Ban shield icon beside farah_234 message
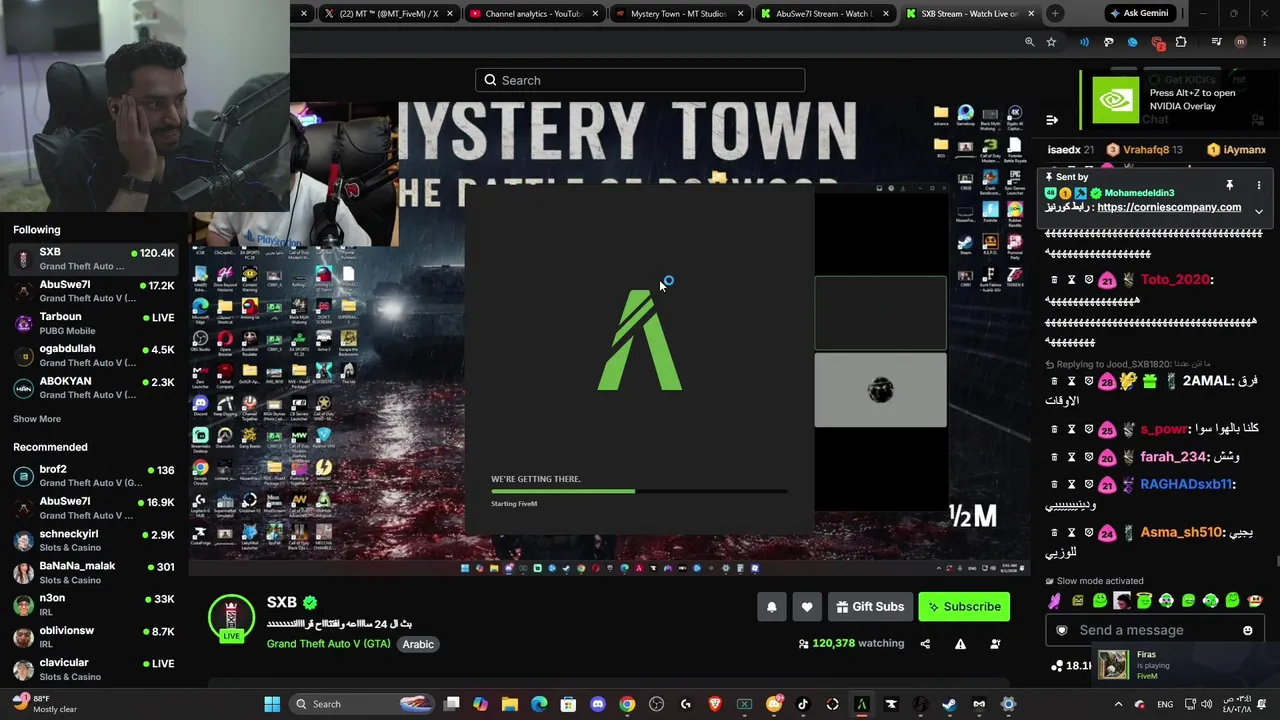The height and width of the screenshot is (720, 1280). point(1089,458)
